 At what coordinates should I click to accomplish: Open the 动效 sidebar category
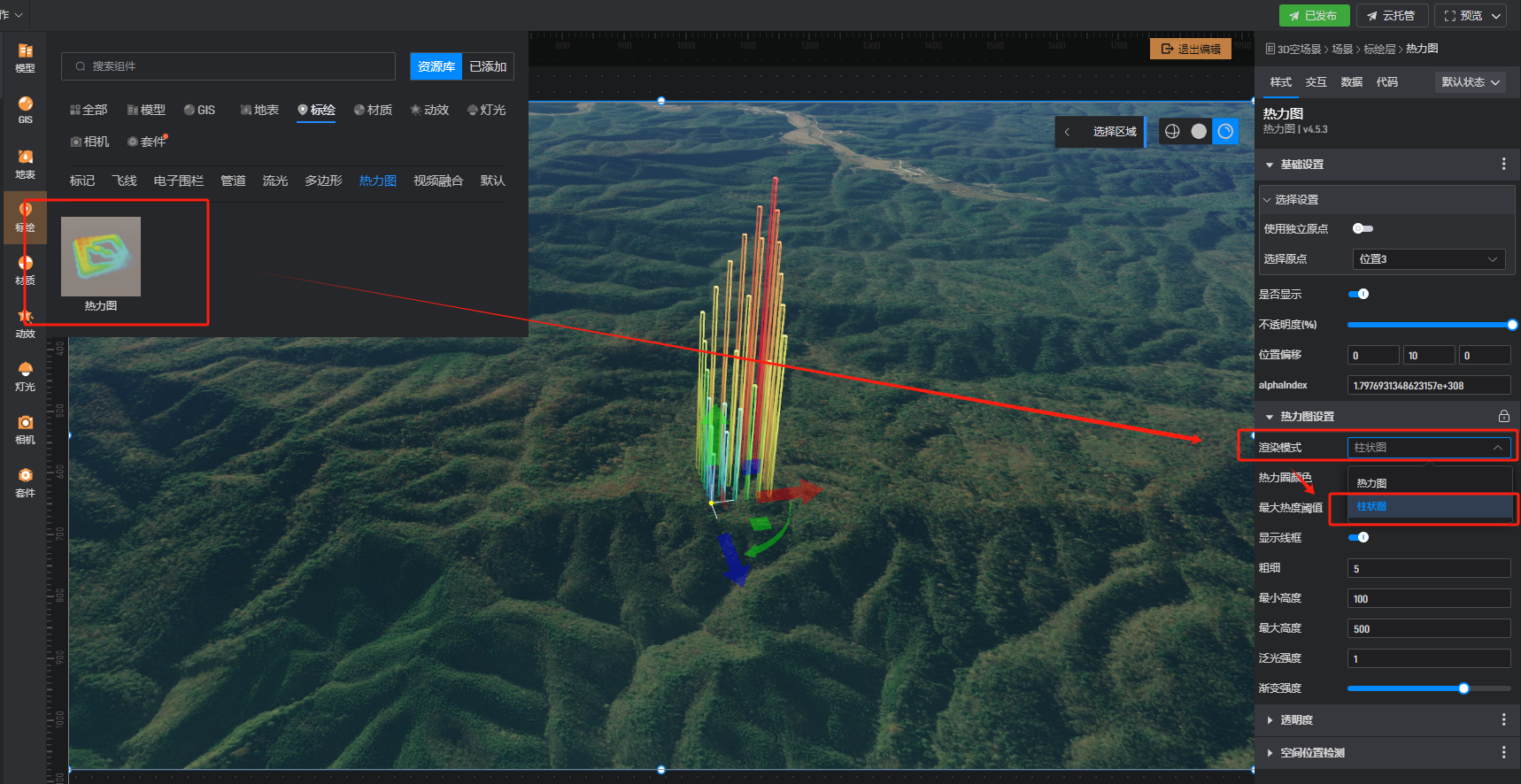[25, 324]
